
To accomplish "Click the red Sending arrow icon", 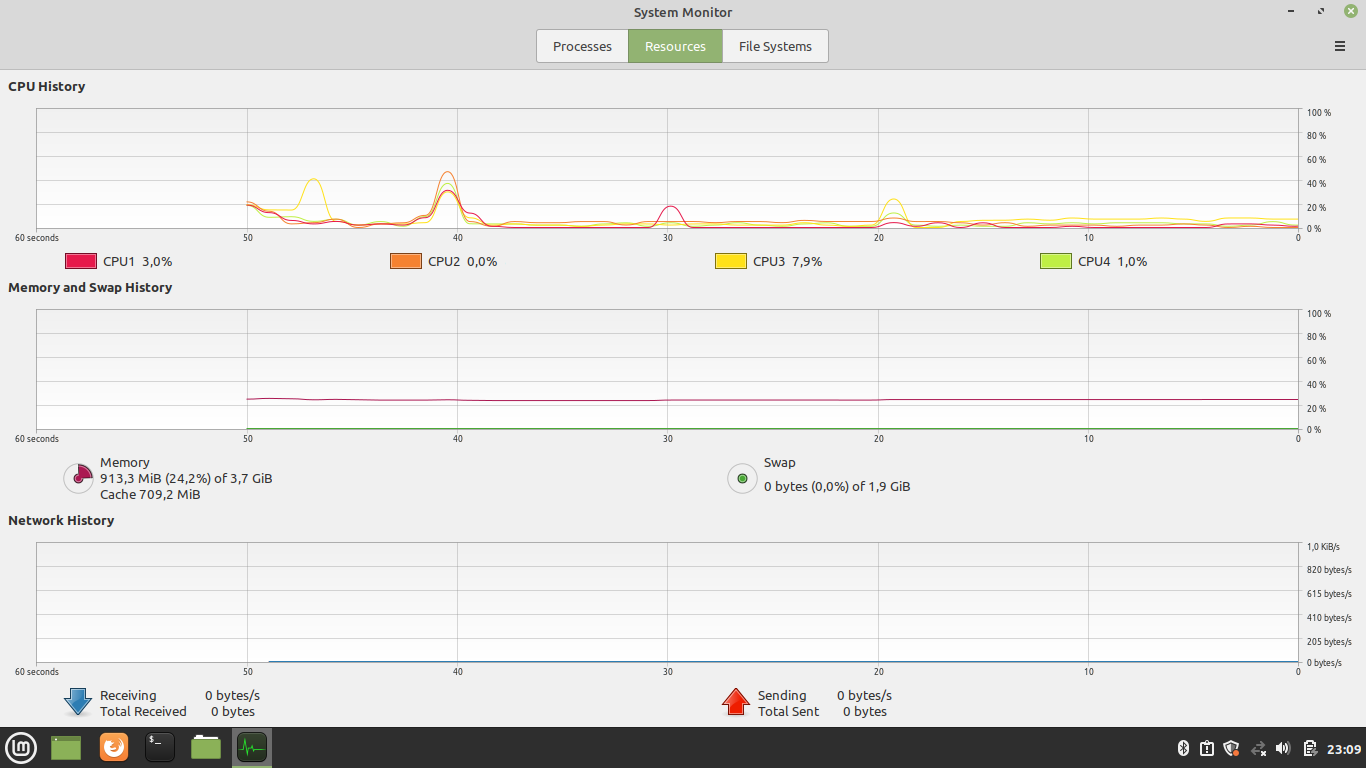I will pos(736,702).
